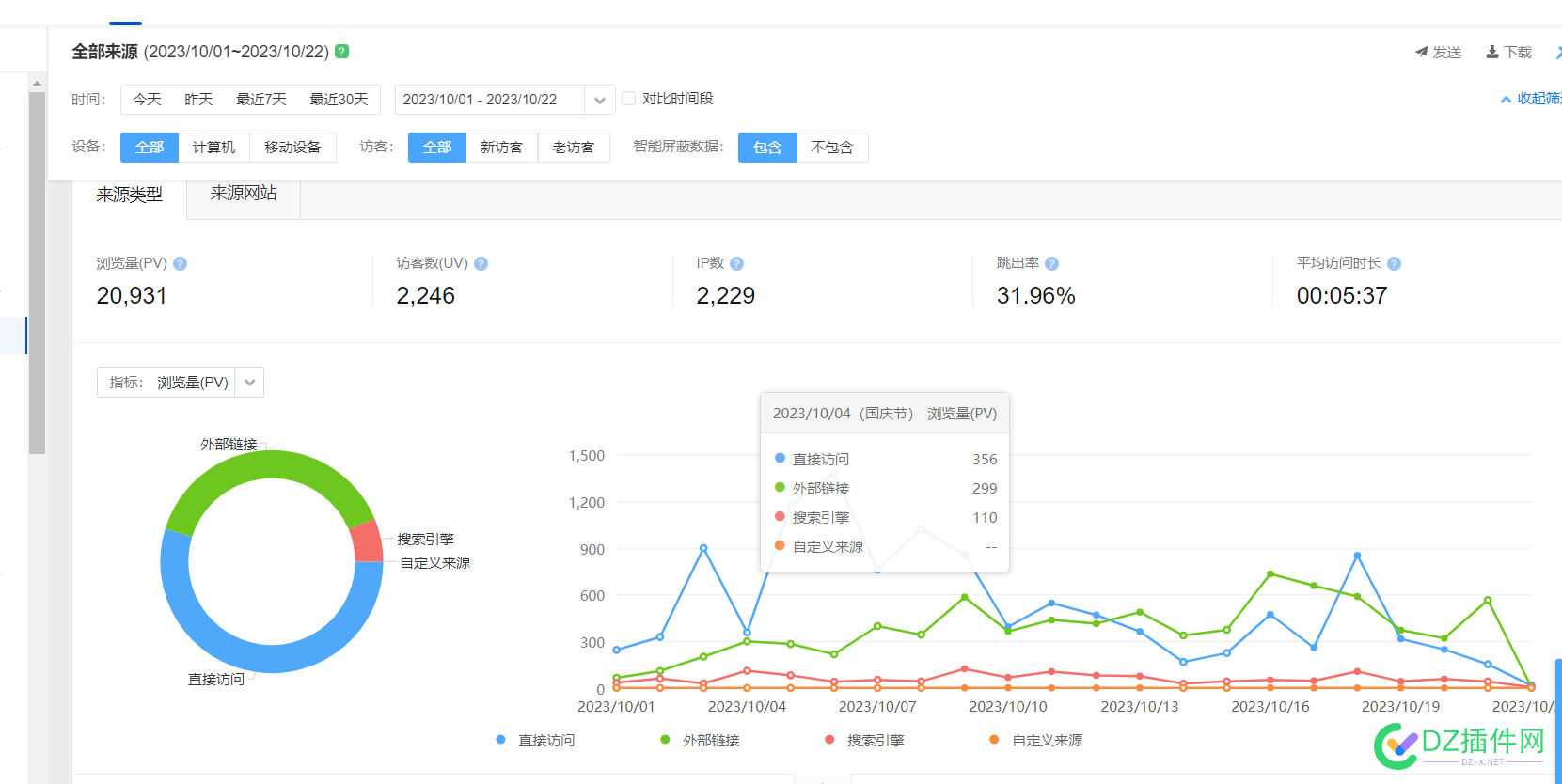Viewport: 1562px width, 784px height.
Task: Click 下载 text button
Action: tap(1518, 53)
